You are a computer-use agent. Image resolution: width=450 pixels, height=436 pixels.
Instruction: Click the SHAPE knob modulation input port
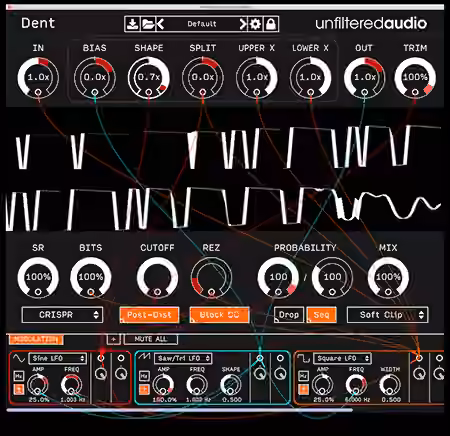149,92
